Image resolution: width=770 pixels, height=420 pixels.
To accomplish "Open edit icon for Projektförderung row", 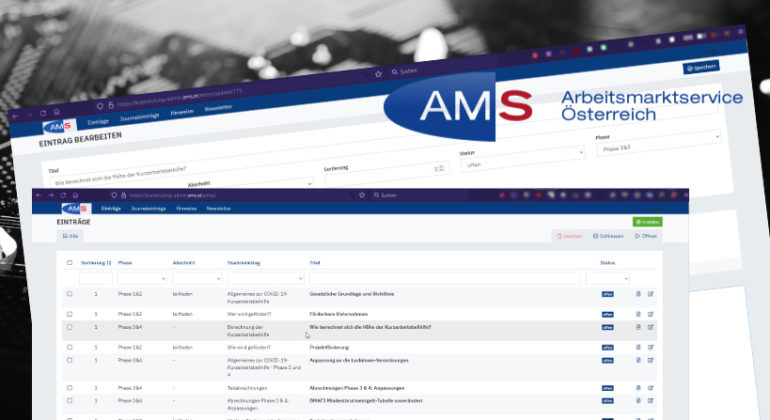I will (x=650, y=347).
